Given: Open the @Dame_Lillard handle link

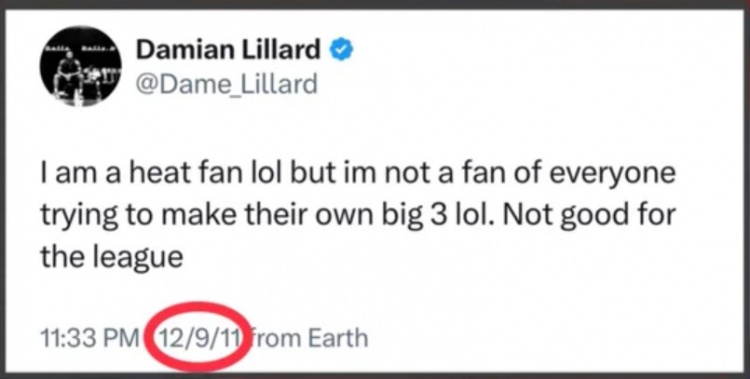Looking at the screenshot, I should point(226,84).
